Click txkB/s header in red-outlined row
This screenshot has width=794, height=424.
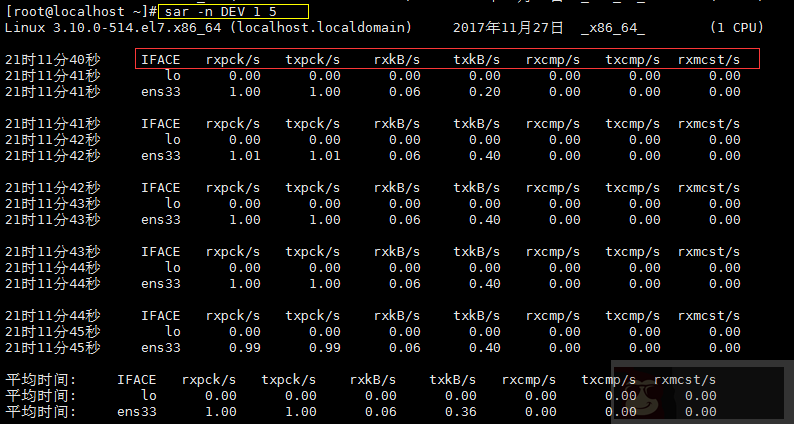click(476, 59)
